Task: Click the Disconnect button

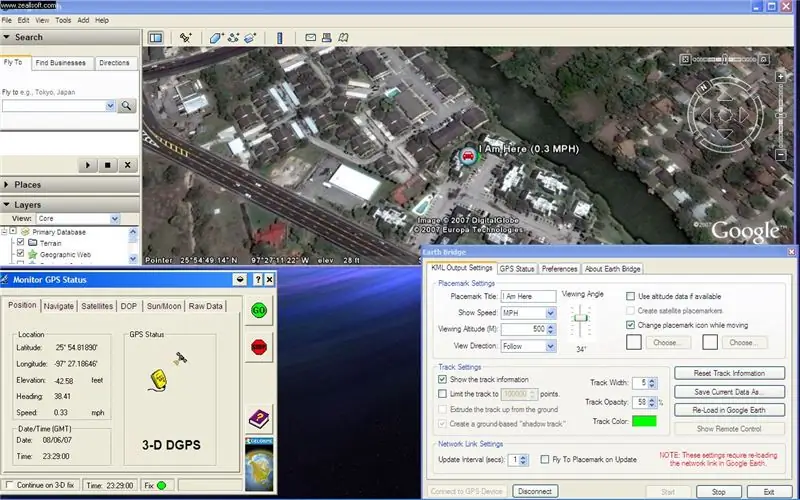Action: coord(535,491)
